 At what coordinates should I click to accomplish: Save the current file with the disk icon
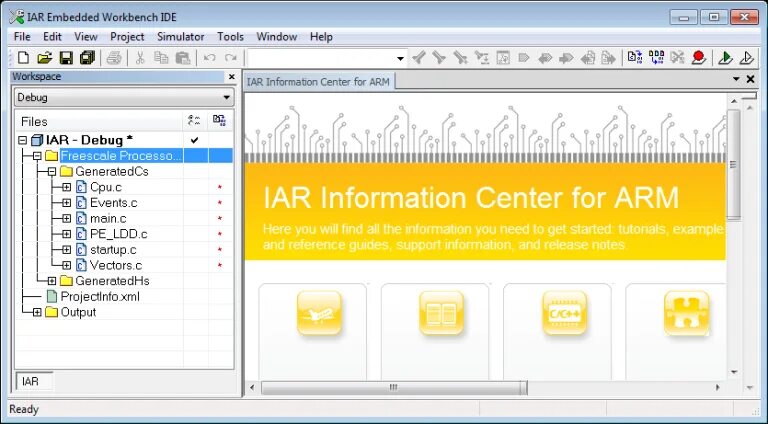(x=66, y=58)
